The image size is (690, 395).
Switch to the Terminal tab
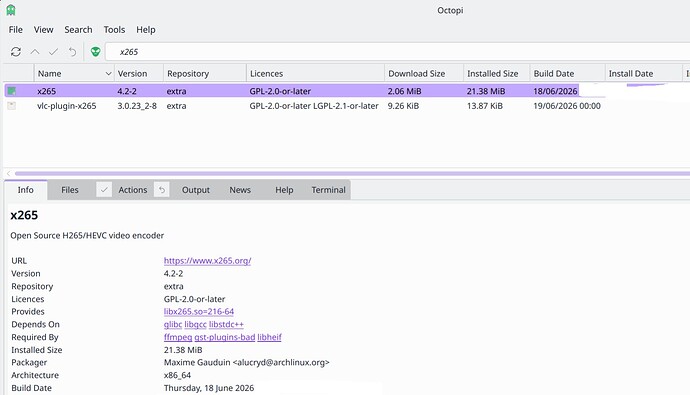click(328, 190)
